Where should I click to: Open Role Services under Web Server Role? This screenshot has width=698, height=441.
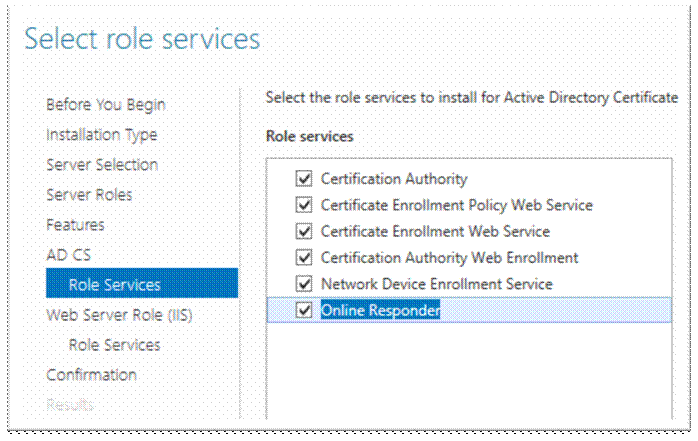[x=114, y=345]
